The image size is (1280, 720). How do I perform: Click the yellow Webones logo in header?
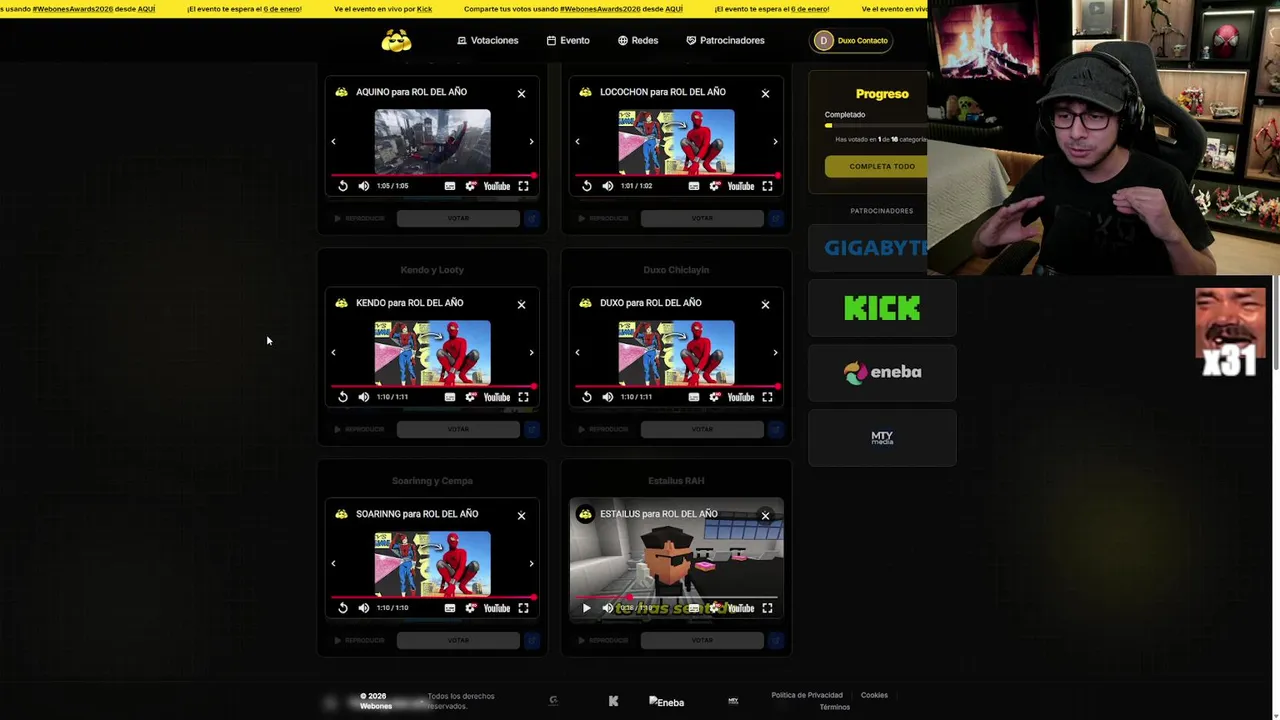point(396,40)
